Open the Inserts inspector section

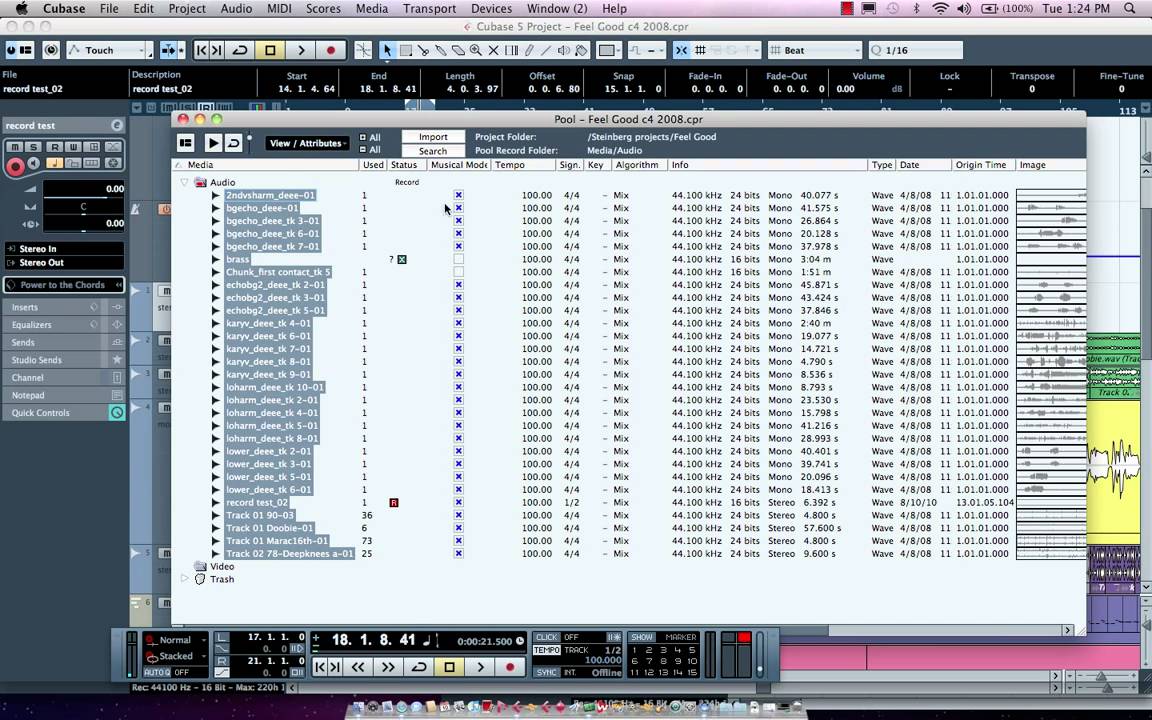[x=64, y=307]
